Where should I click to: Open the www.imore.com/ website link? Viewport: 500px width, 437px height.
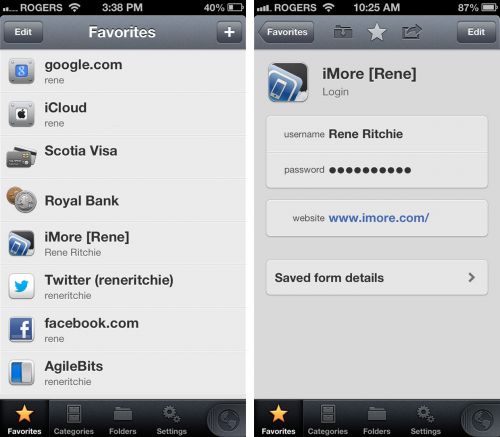pos(379,218)
